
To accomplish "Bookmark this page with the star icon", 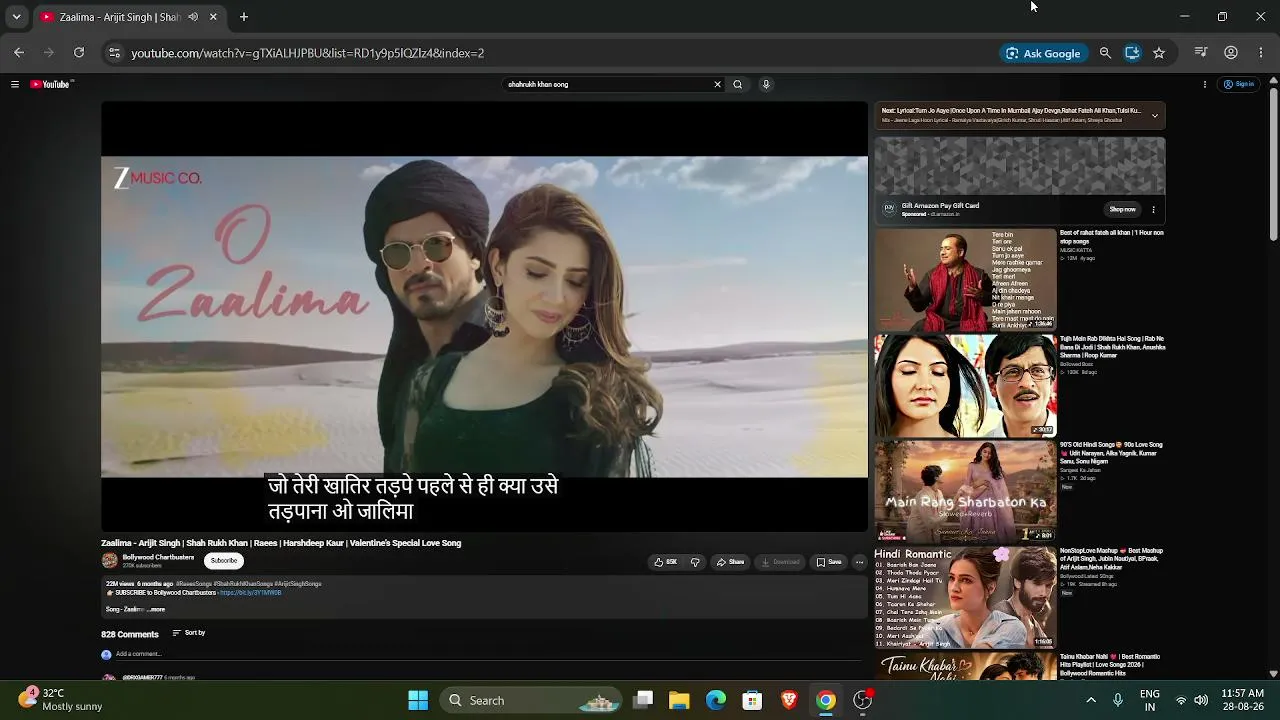I will coord(1159,53).
